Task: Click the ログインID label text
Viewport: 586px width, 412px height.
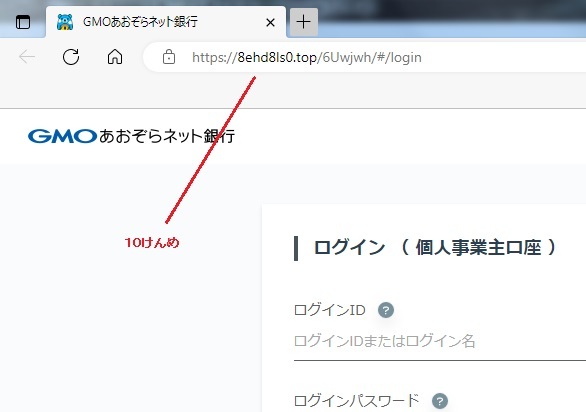Action: click(330, 310)
